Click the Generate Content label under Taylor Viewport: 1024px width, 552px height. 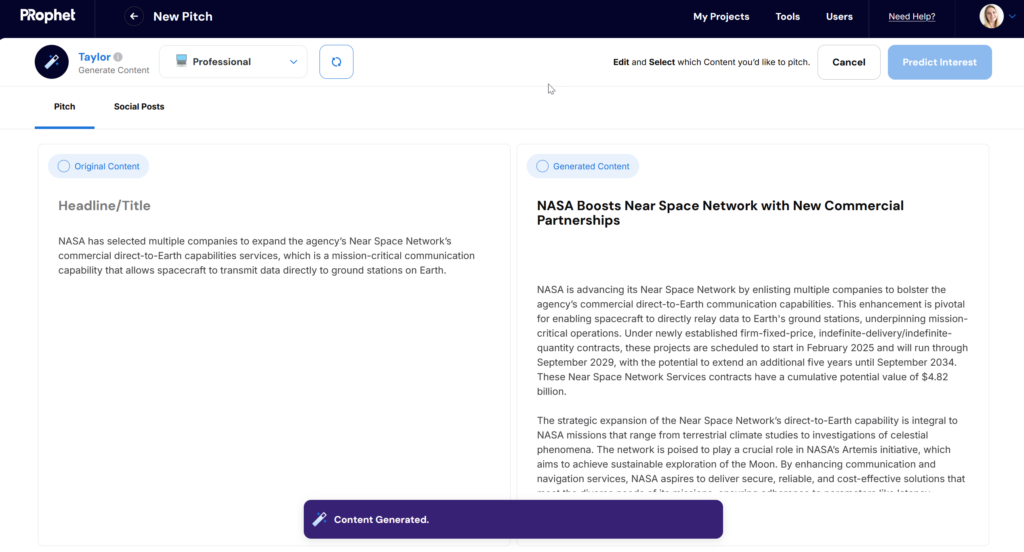coord(114,70)
